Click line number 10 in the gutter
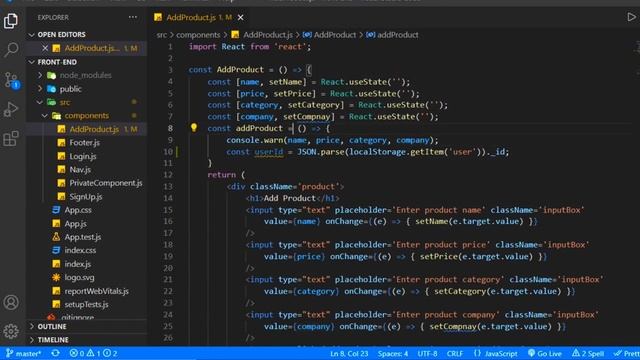 click(x=168, y=152)
